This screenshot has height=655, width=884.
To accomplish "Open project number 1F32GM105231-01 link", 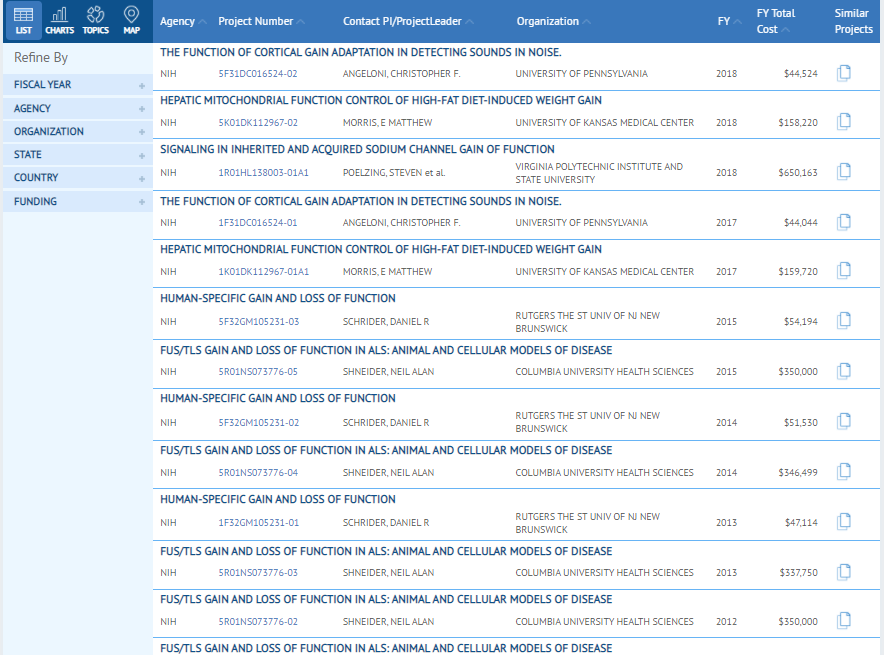I will [x=259, y=523].
